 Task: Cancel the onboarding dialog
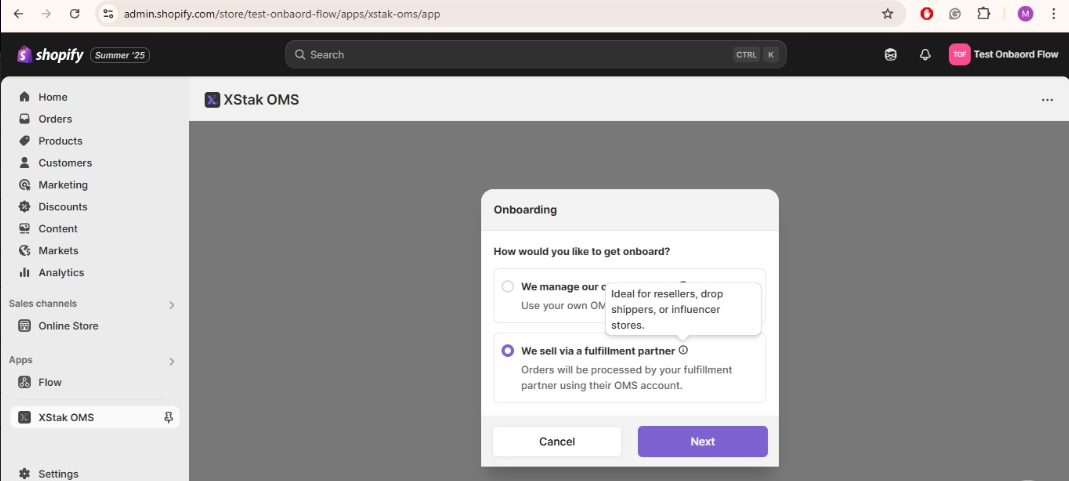coord(557,441)
